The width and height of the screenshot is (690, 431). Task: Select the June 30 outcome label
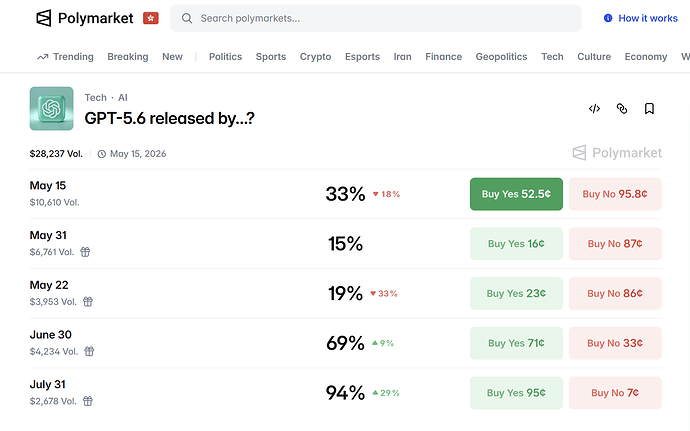point(51,335)
